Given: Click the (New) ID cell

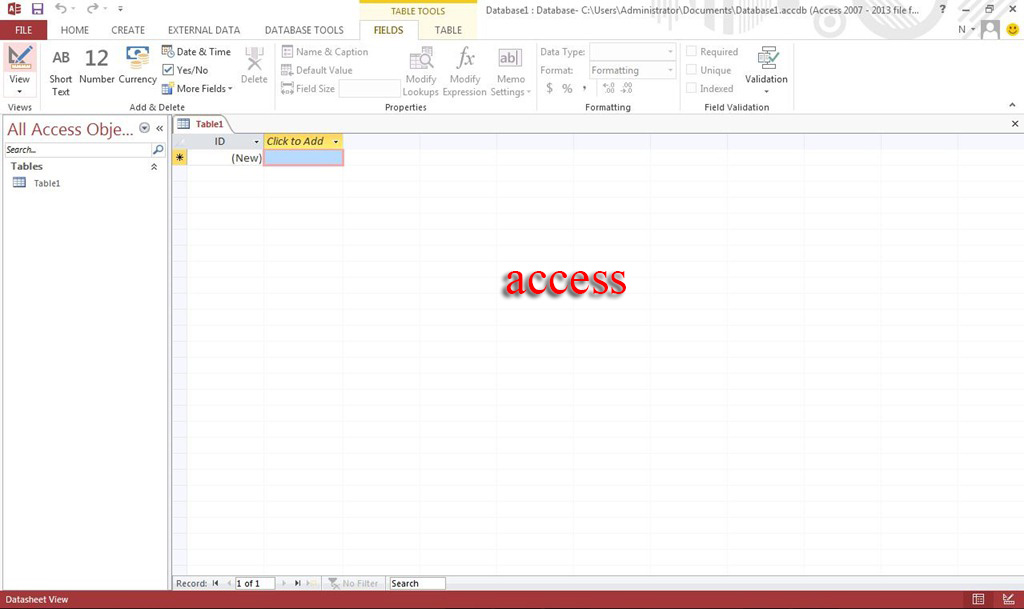Looking at the screenshot, I should coord(225,157).
